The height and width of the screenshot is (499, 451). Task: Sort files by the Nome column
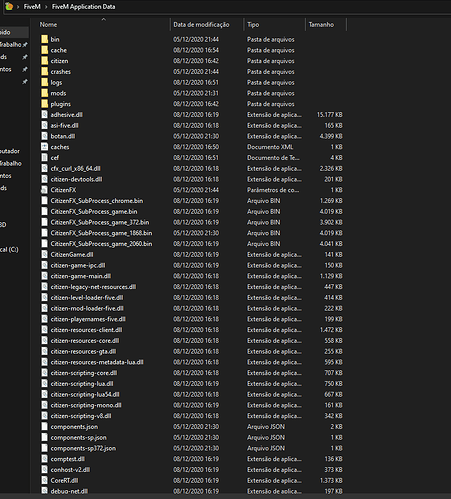[48, 25]
